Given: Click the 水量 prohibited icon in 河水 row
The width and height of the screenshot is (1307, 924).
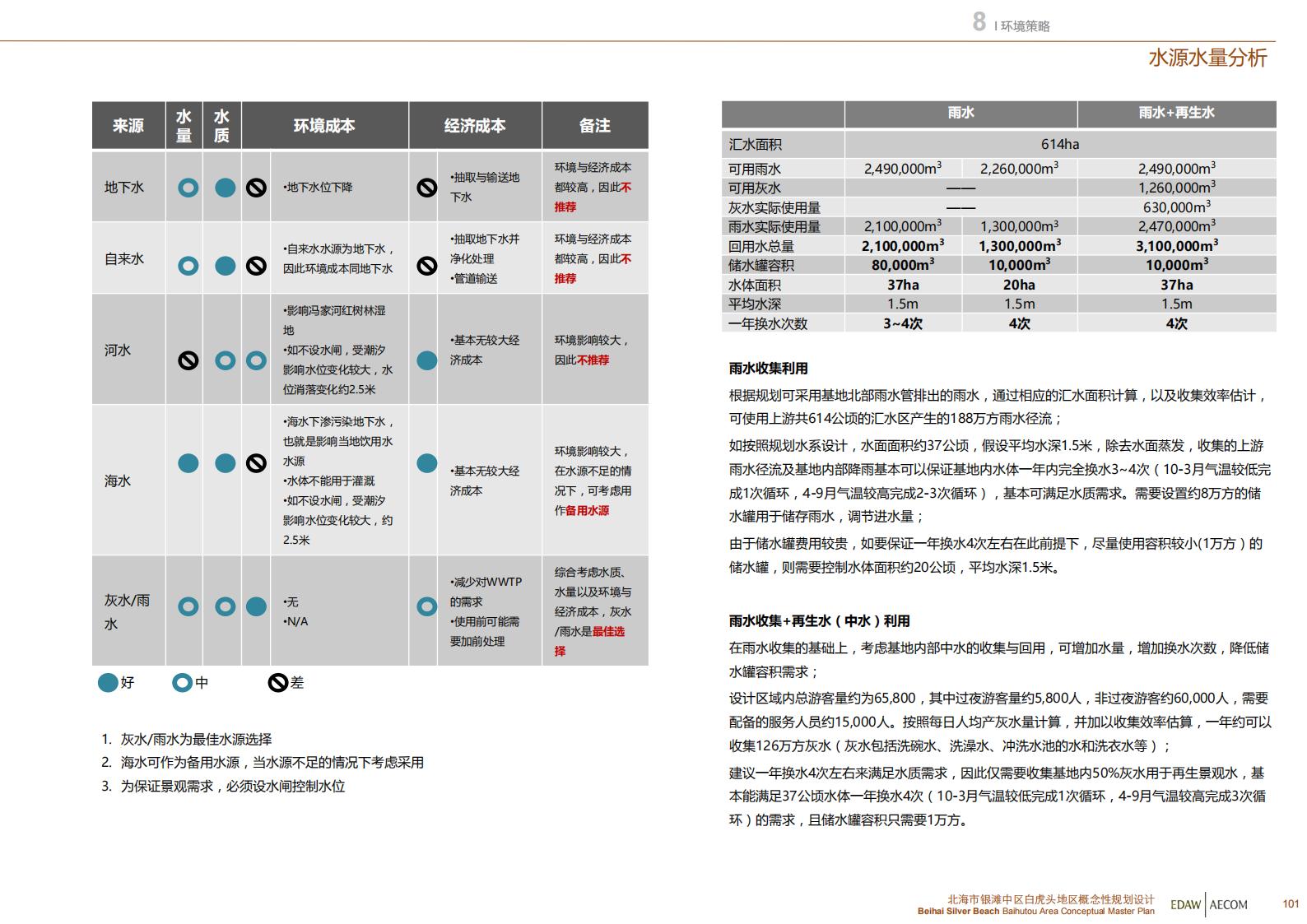Looking at the screenshot, I should coord(188,360).
